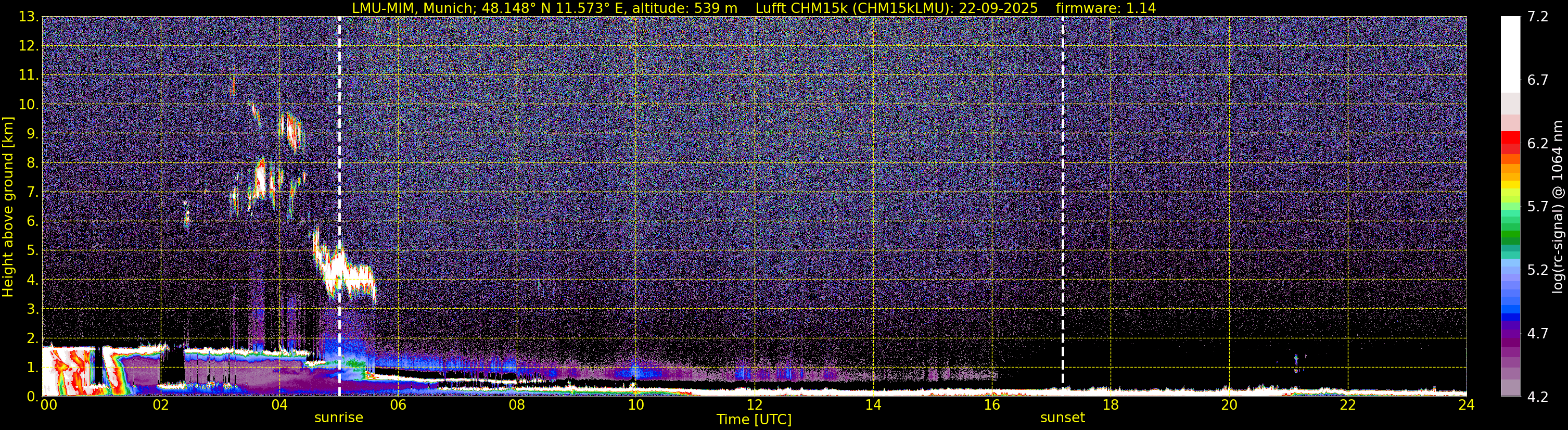Click the 'sunrise' label under the time axis
The height and width of the screenshot is (430, 1568).
coord(338,418)
